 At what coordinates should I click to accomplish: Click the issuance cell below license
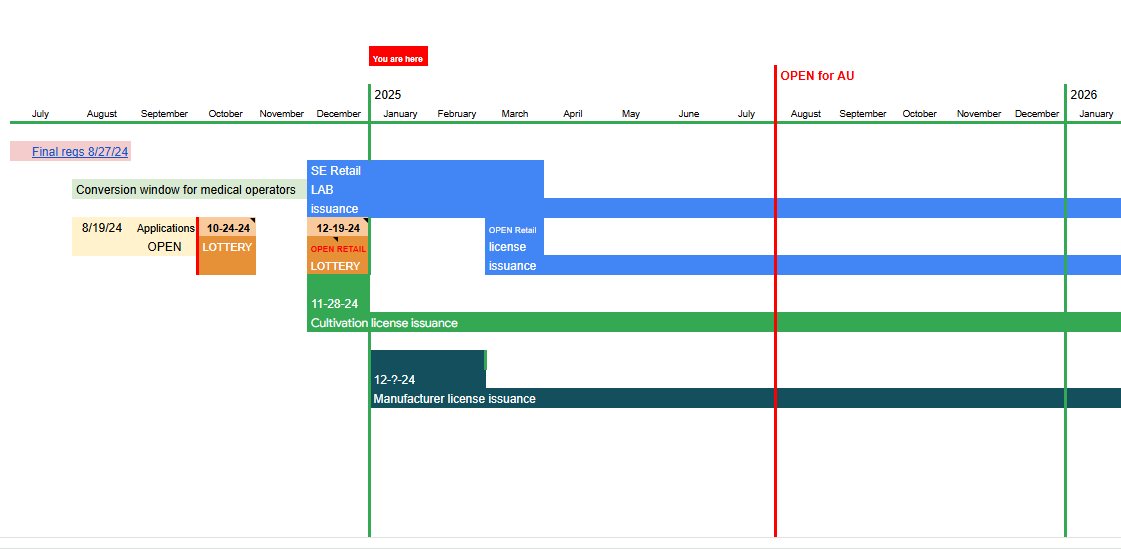click(x=514, y=266)
